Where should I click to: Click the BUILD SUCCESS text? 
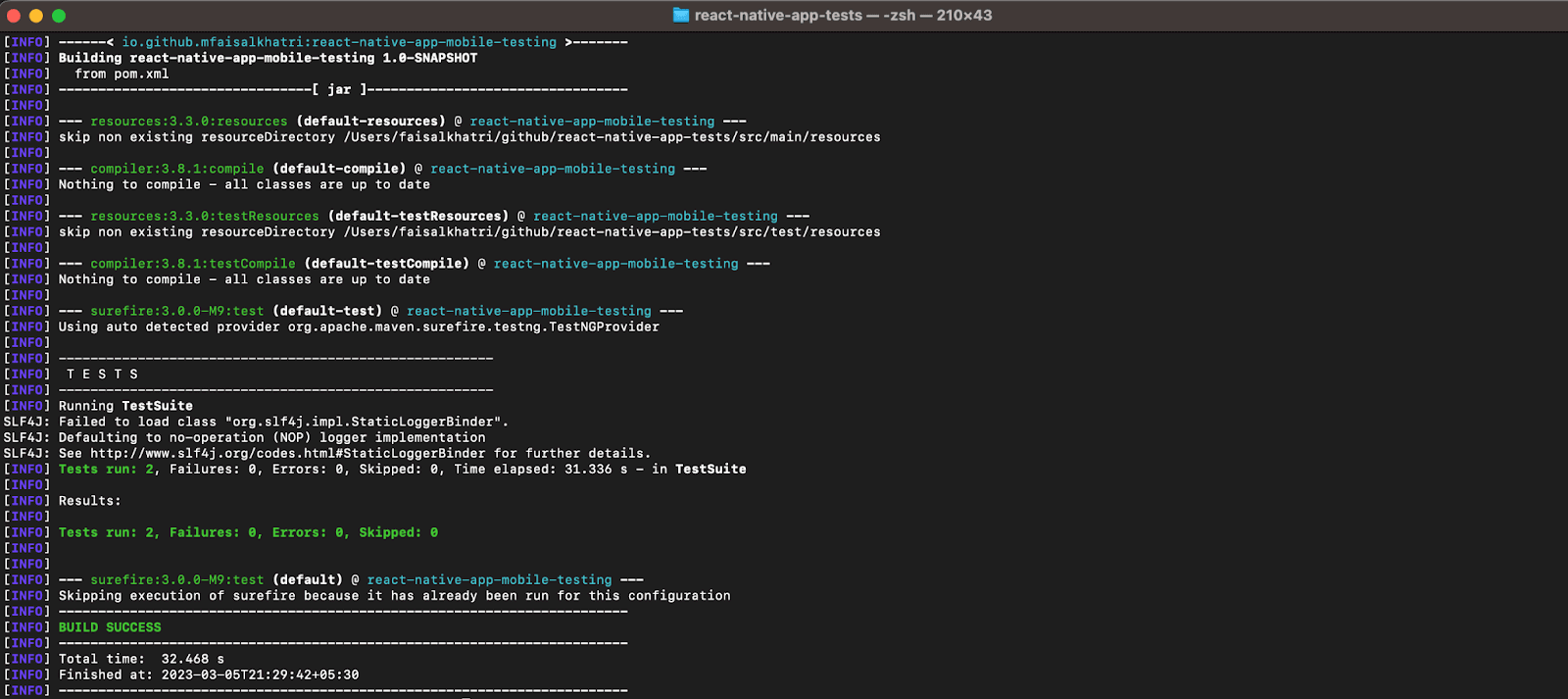pos(110,627)
